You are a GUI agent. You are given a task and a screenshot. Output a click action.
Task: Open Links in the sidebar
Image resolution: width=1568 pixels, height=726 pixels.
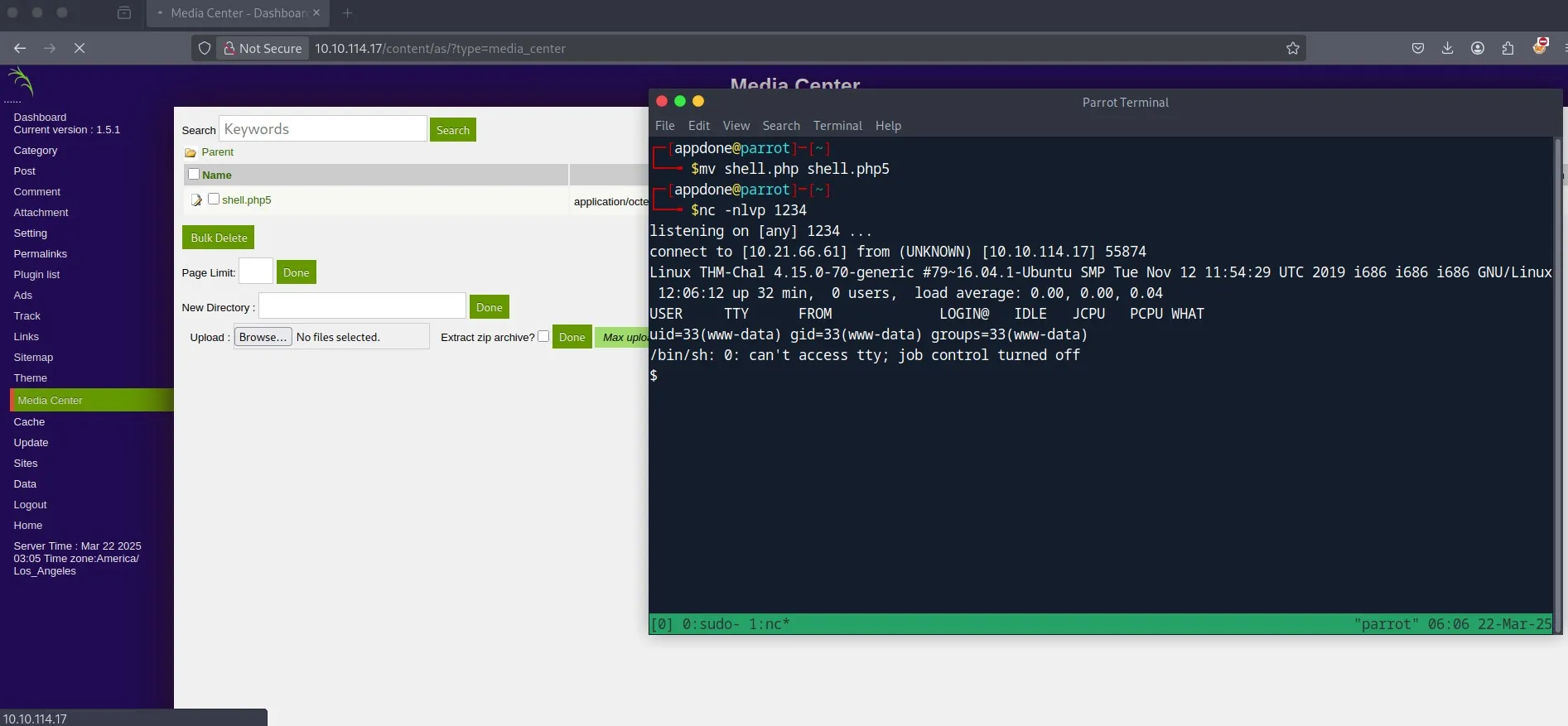27,337
